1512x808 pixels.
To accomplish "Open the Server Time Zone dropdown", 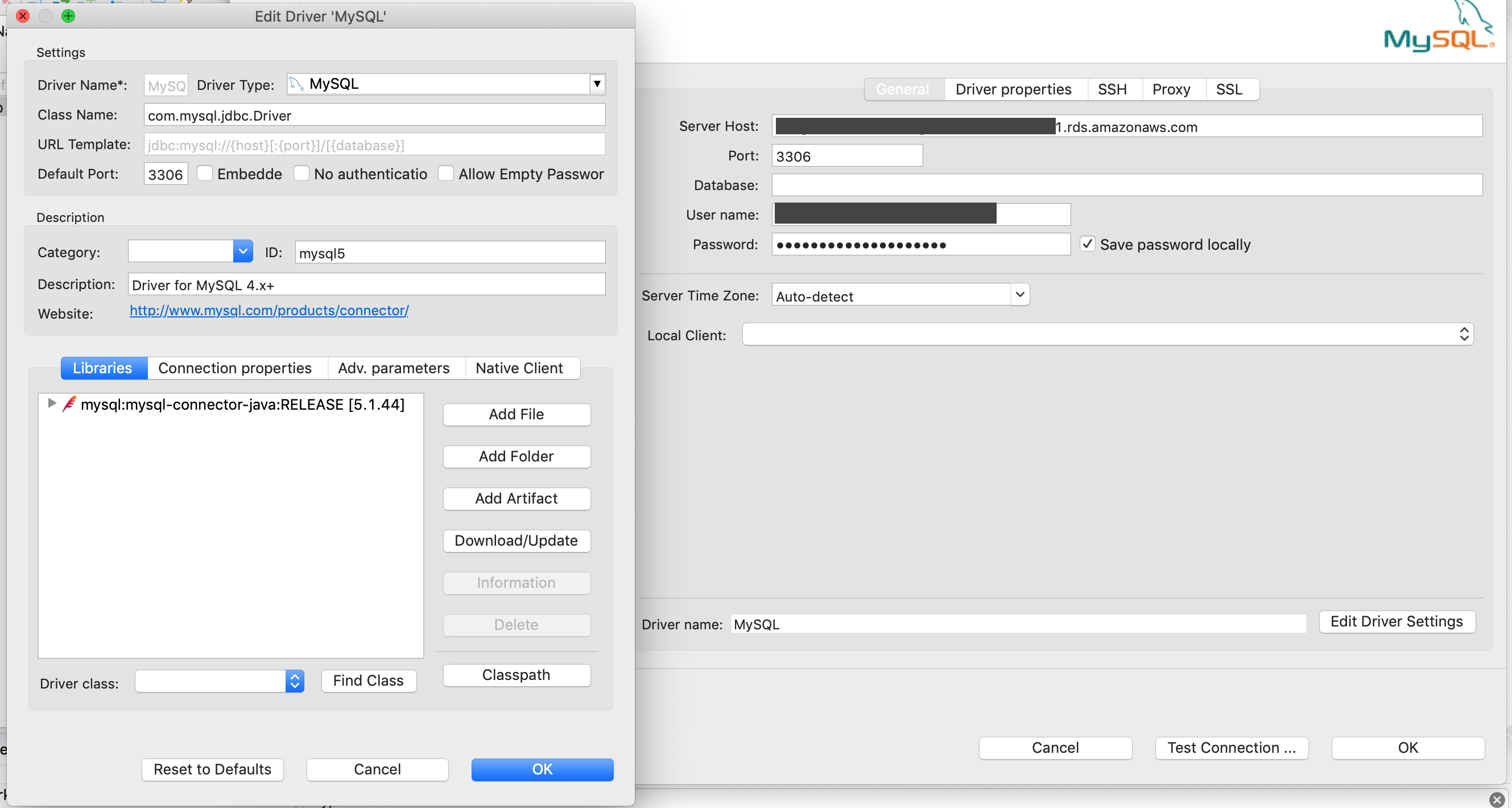I will (x=1019, y=295).
